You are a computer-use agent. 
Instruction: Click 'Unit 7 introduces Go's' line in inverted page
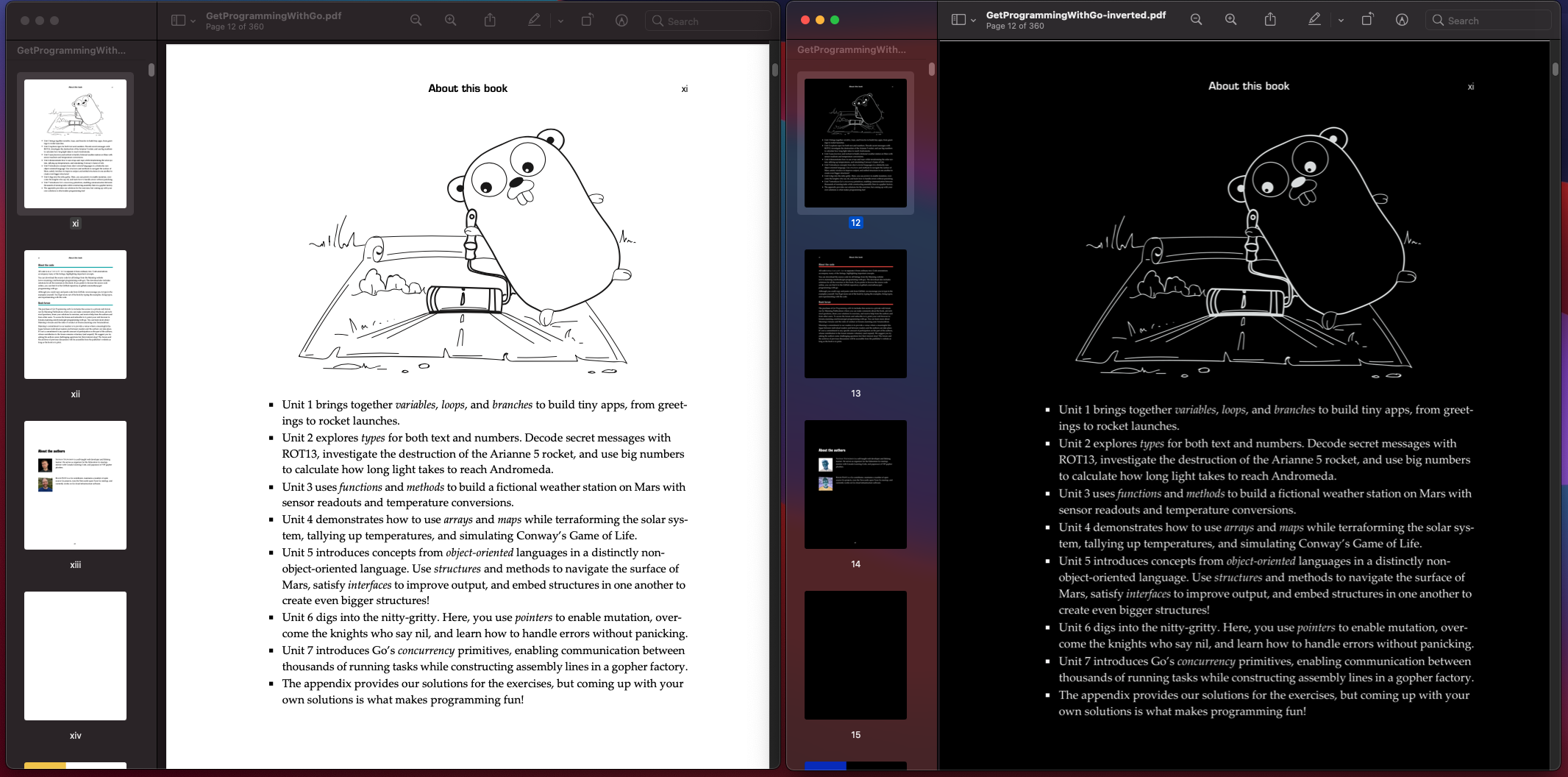[1265, 661]
